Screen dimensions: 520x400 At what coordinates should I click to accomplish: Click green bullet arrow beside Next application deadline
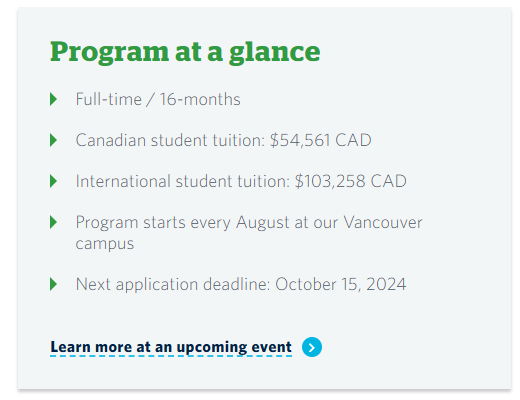pyautogui.click(x=53, y=284)
